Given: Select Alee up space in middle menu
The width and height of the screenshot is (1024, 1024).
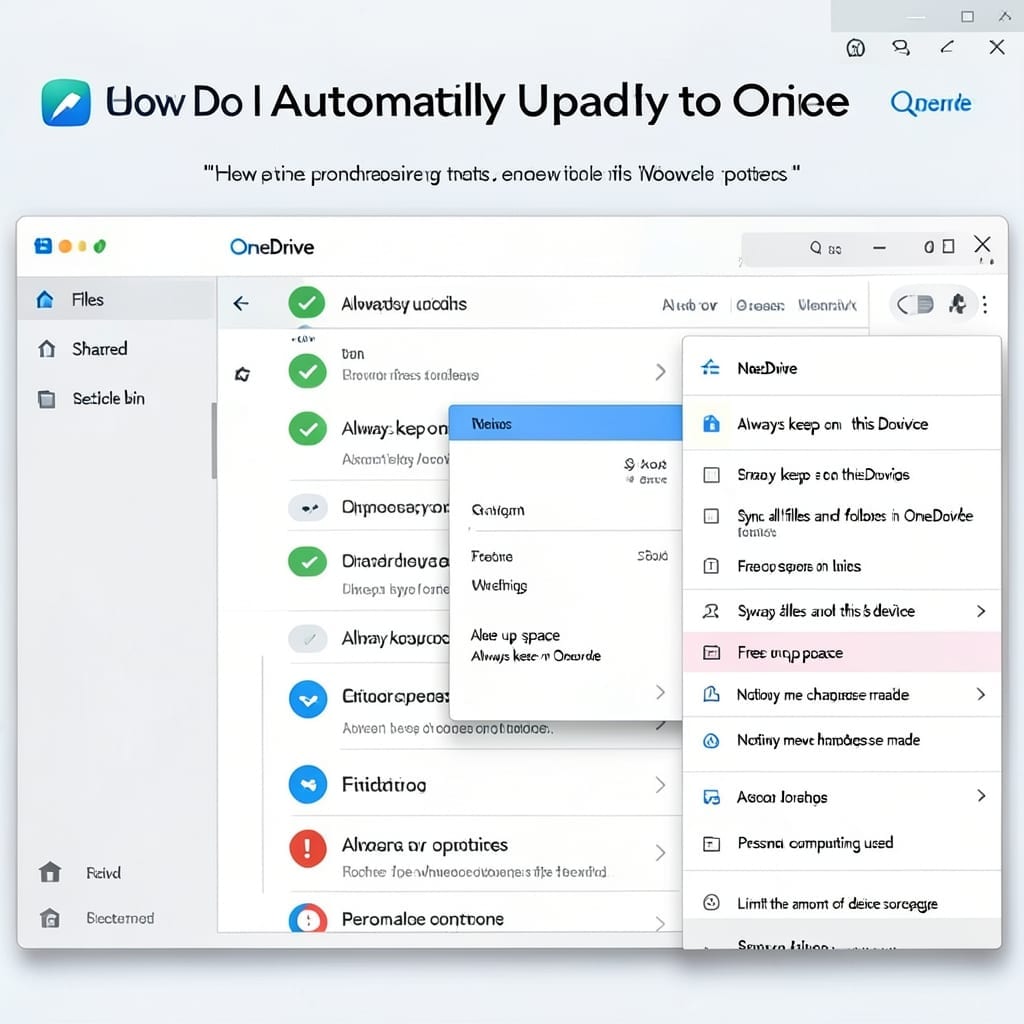Looking at the screenshot, I should [x=515, y=635].
